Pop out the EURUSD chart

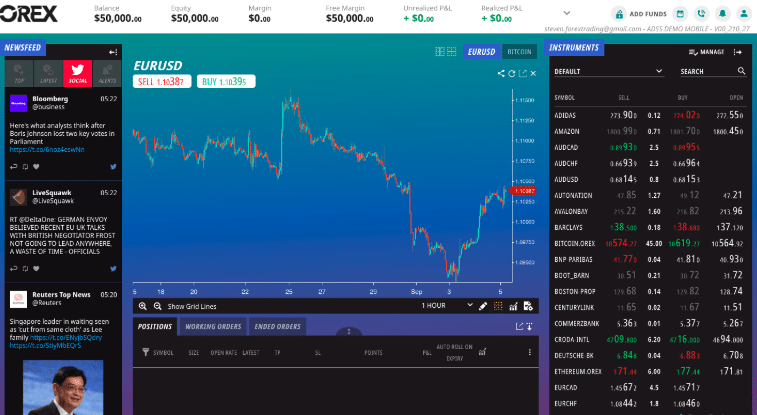[x=523, y=73]
